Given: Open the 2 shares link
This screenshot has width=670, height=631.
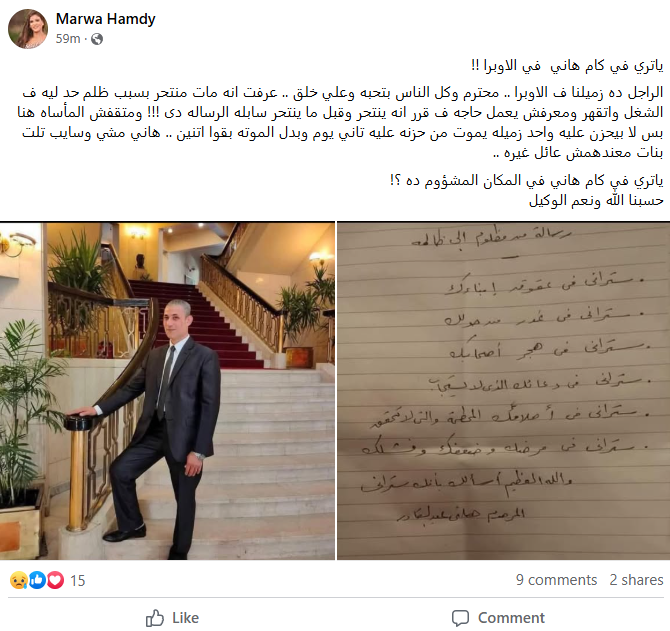Looking at the screenshot, I should click(x=636, y=580).
